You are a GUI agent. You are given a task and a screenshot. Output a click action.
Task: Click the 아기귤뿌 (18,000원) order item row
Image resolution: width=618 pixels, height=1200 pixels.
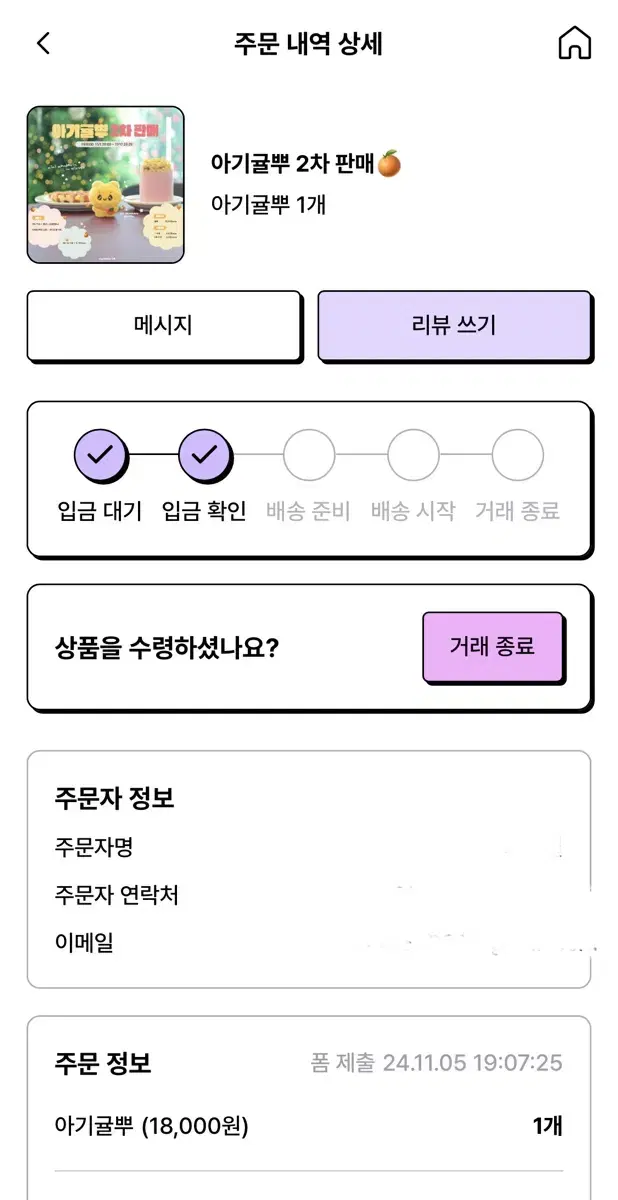pyautogui.click(x=308, y=1126)
